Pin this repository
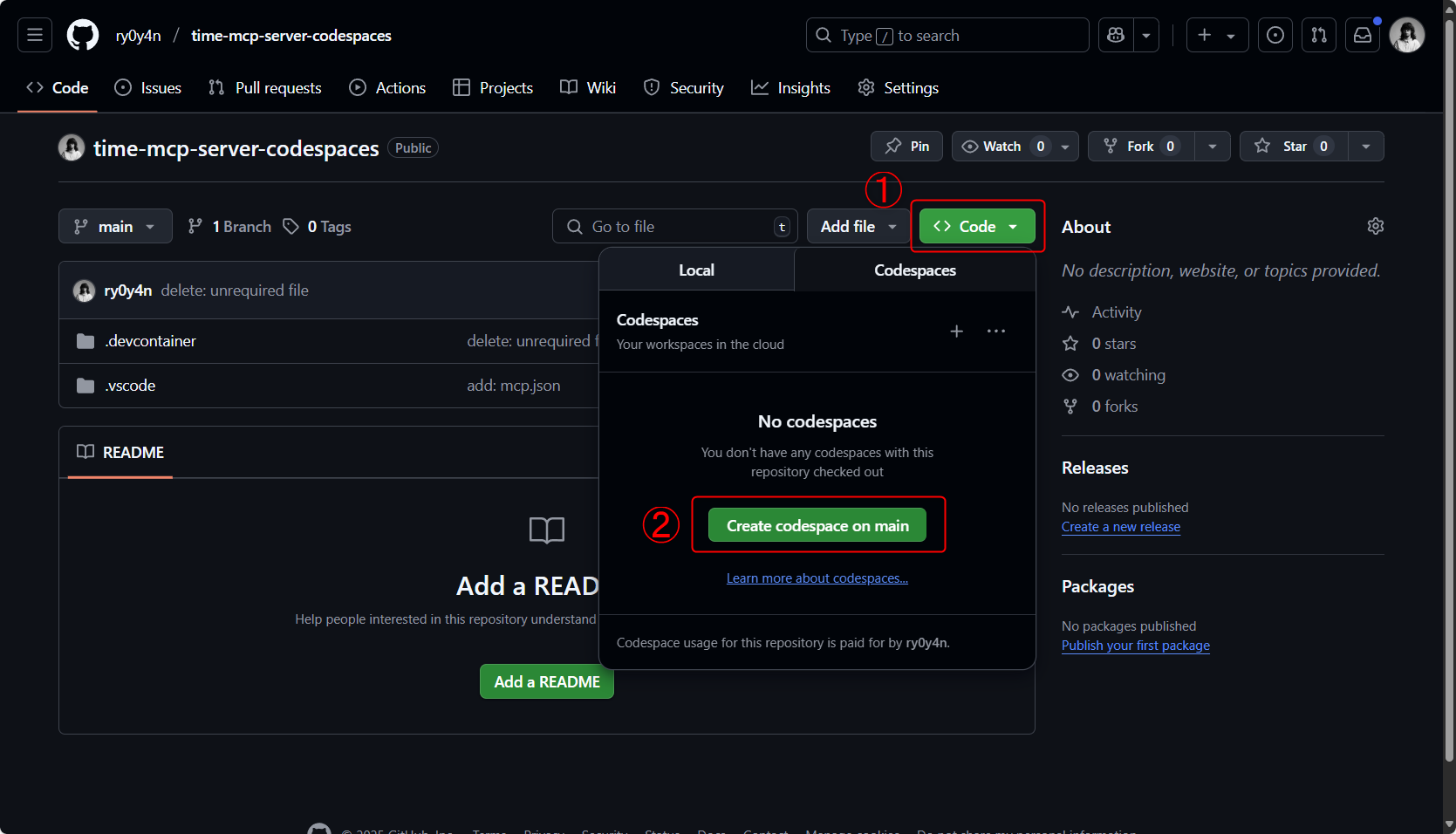 pos(906,147)
